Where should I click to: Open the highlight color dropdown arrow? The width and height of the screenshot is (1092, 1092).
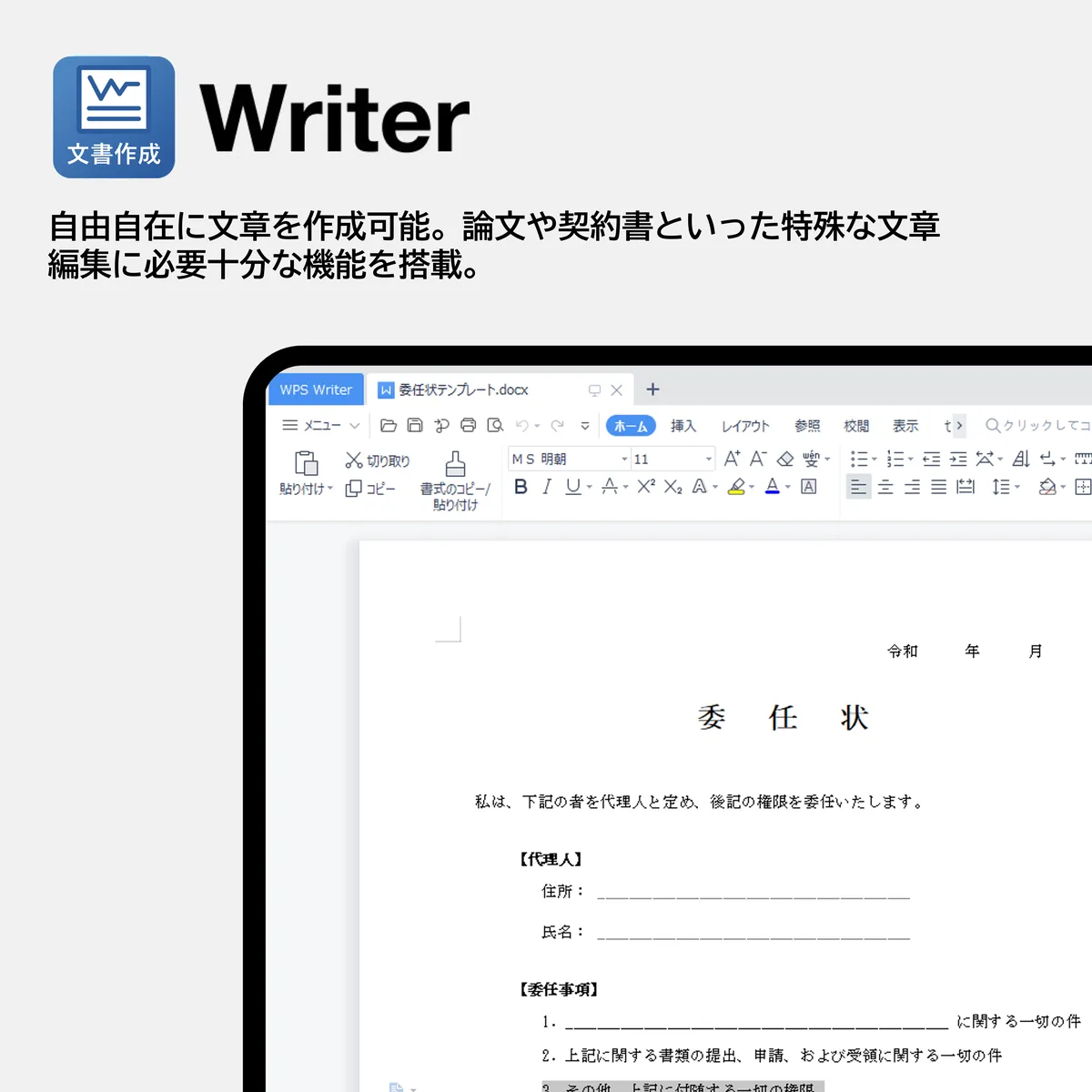pos(752,488)
